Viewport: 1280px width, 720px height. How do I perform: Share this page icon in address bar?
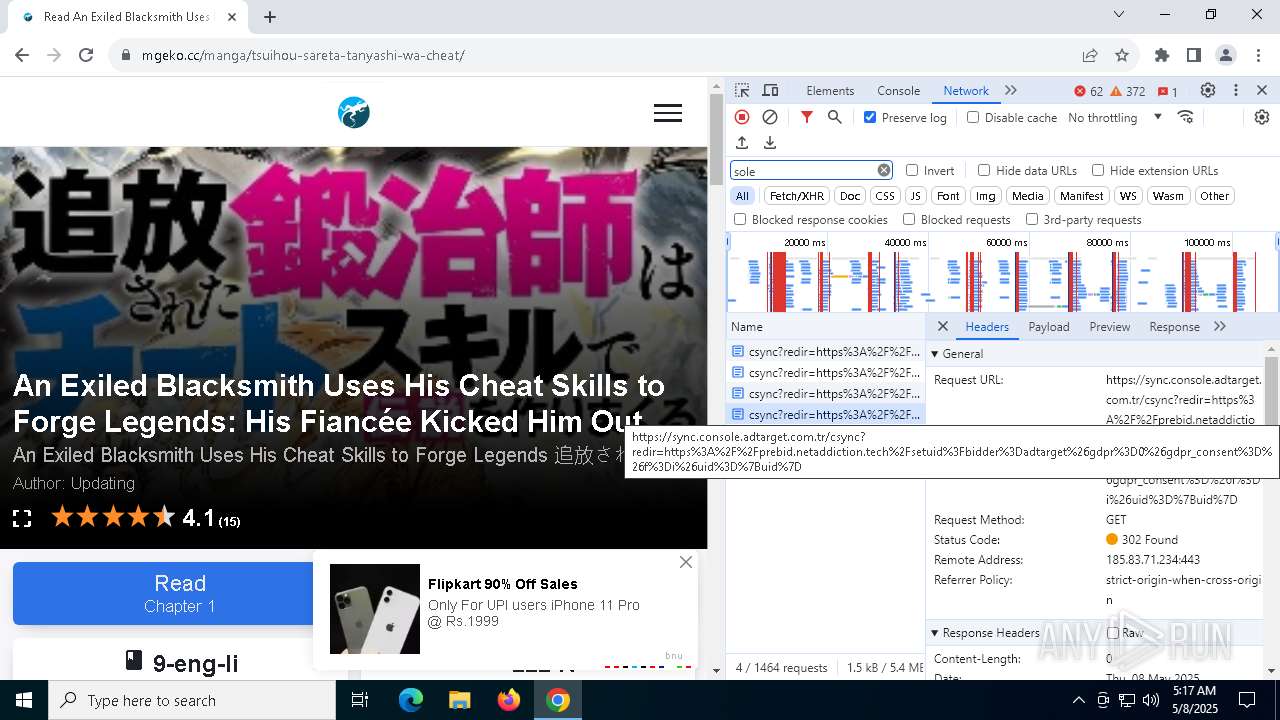1090,55
